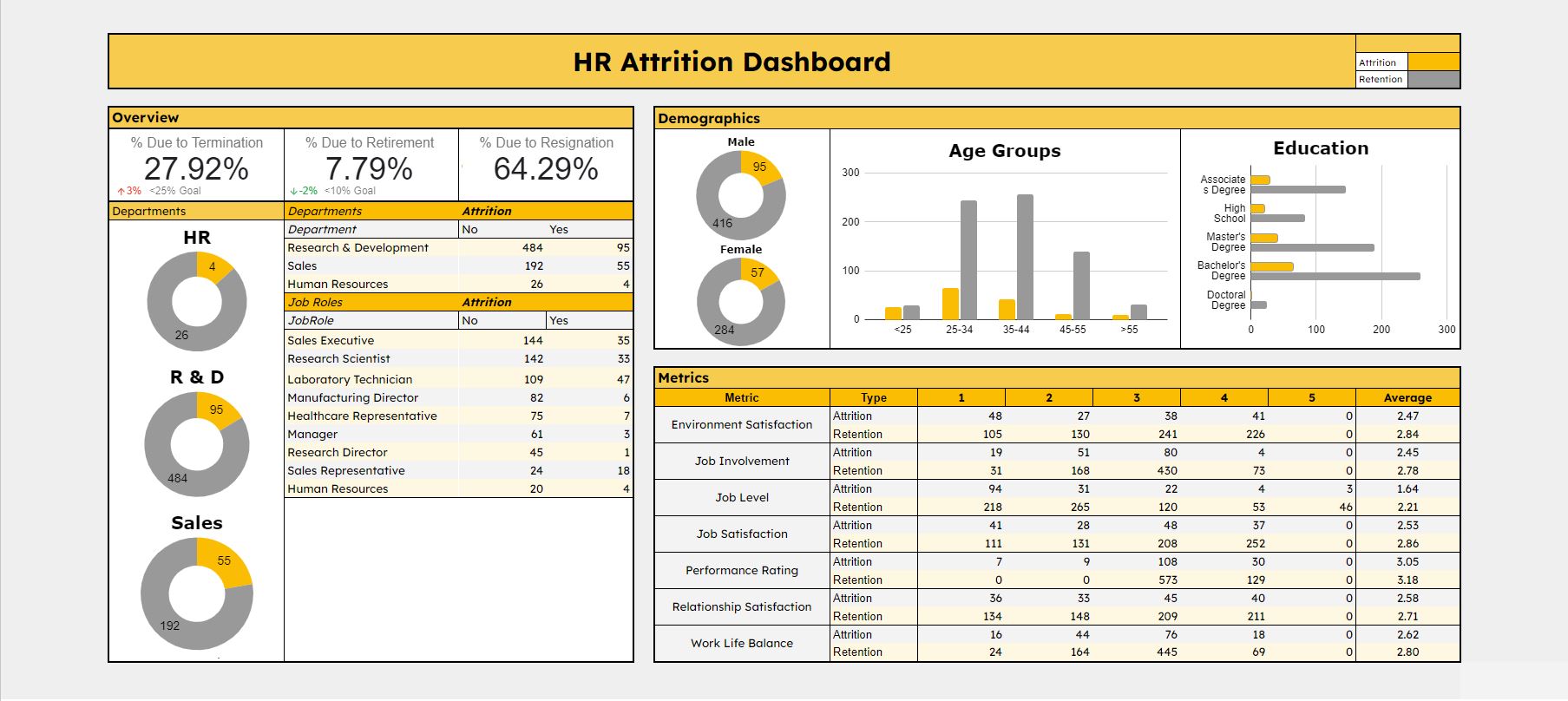Click the 3.18 average value
This screenshot has height=701, width=1568.
pyautogui.click(x=1407, y=580)
